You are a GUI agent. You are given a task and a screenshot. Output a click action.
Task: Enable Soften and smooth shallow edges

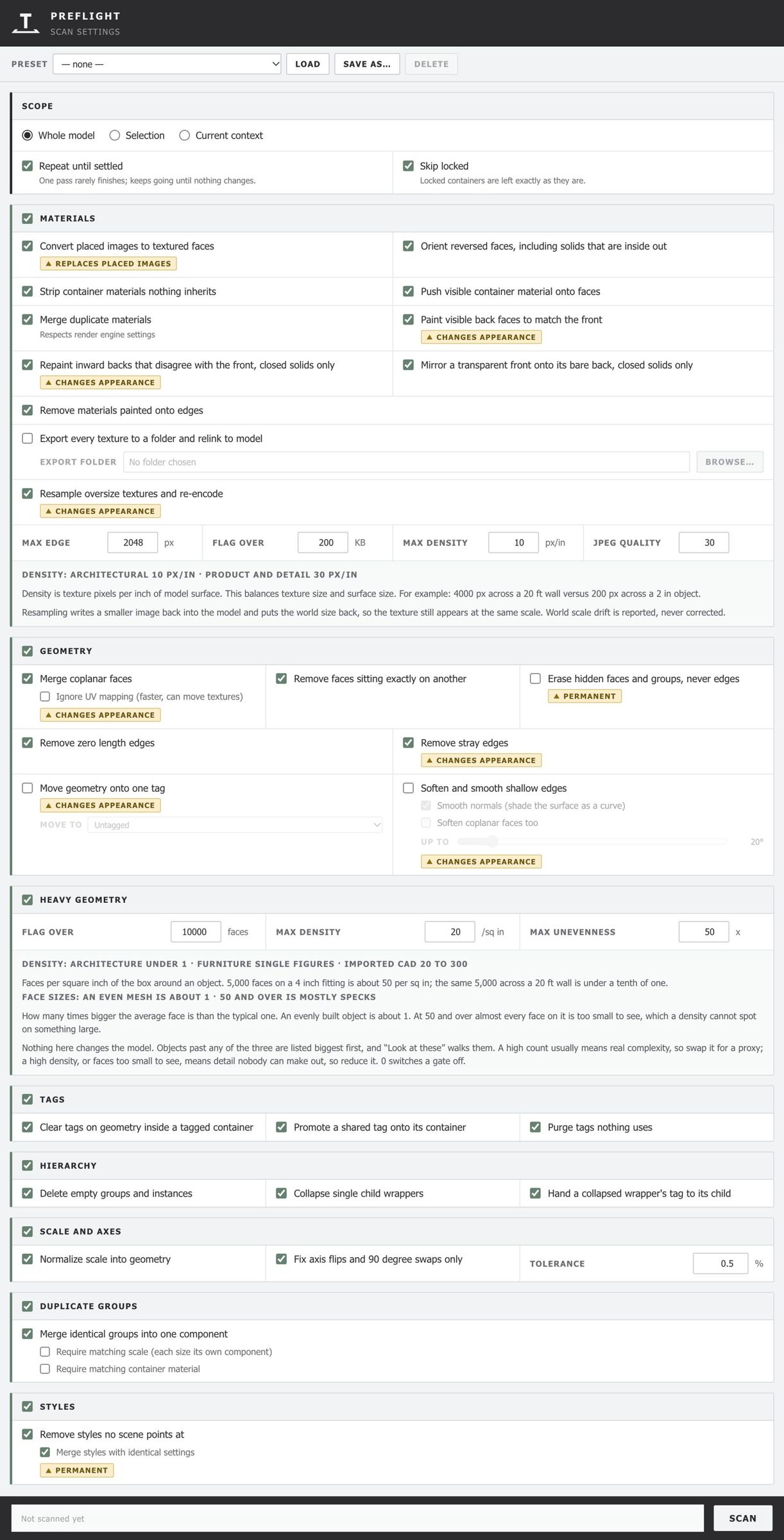(x=408, y=788)
